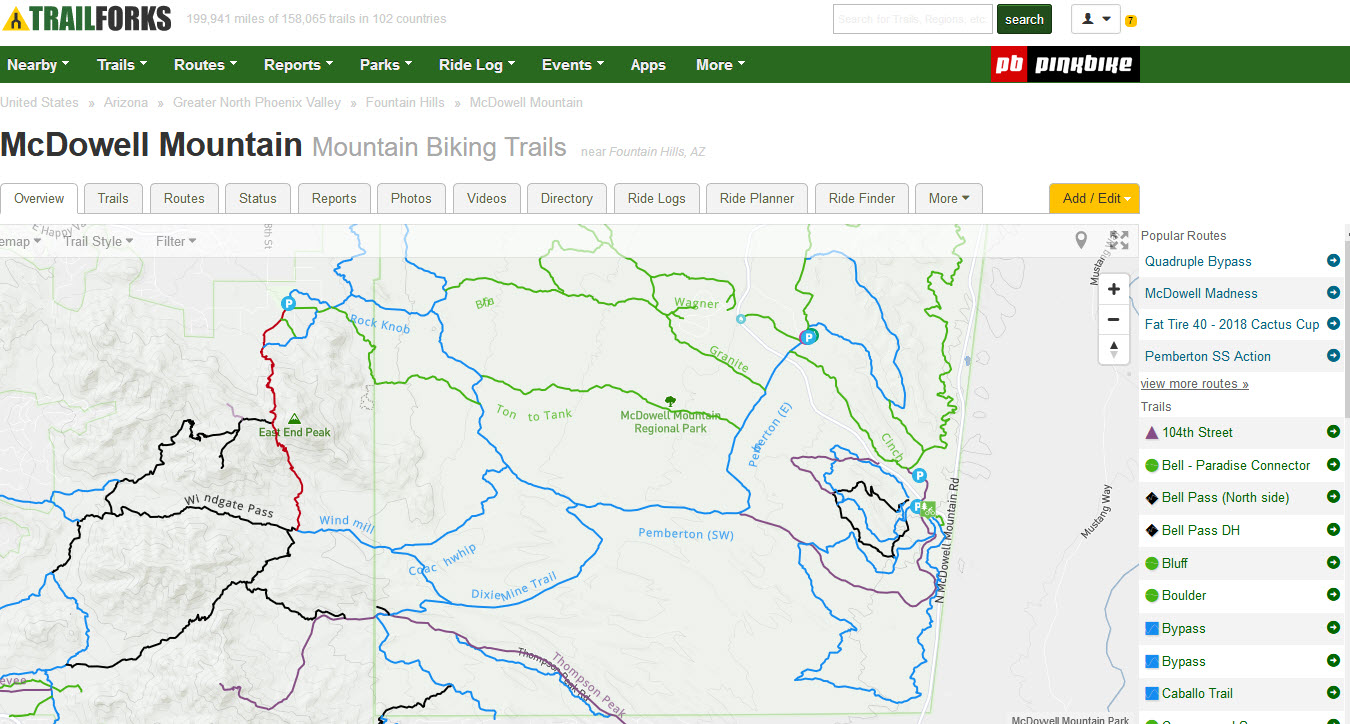This screenshot has height=724, width=1350.
Task: Switch to the Trails tab
Action: 113,198
